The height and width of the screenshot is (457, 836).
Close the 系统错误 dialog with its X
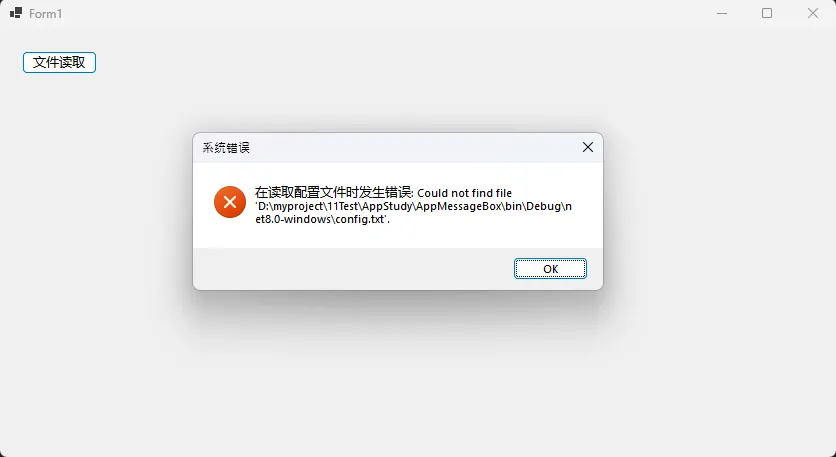(588, 147)
